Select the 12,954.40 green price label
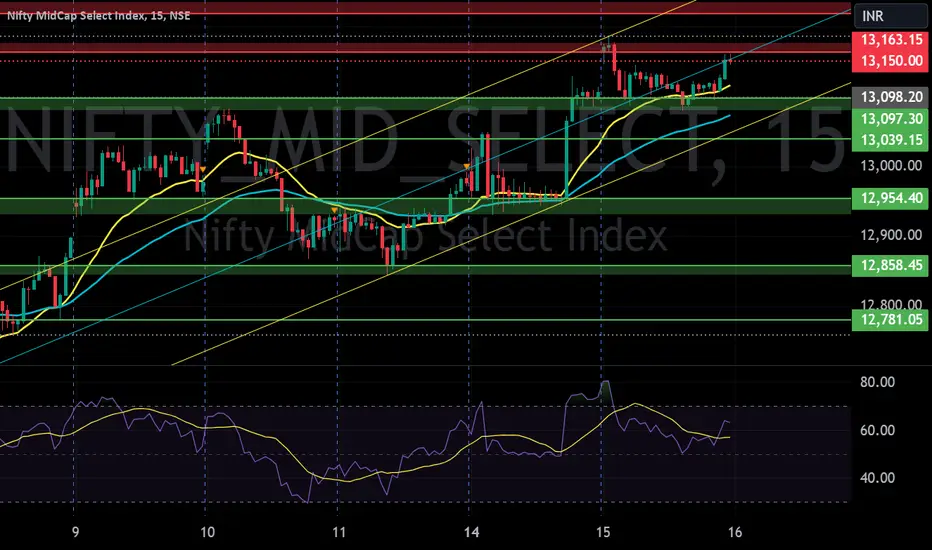 pyautogui.click(x=890, y=198)
